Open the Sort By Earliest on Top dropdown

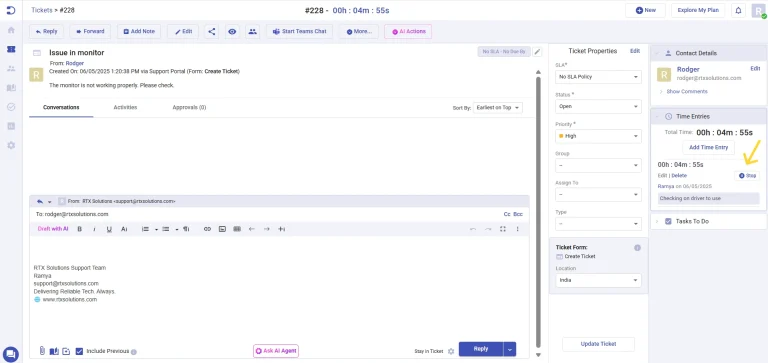point(498,107)
